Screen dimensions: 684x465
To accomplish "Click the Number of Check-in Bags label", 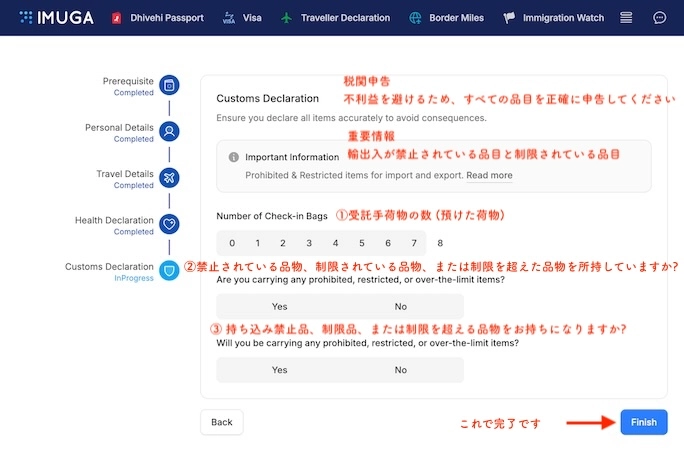I will pyautogui.click(x=272, y=216).
